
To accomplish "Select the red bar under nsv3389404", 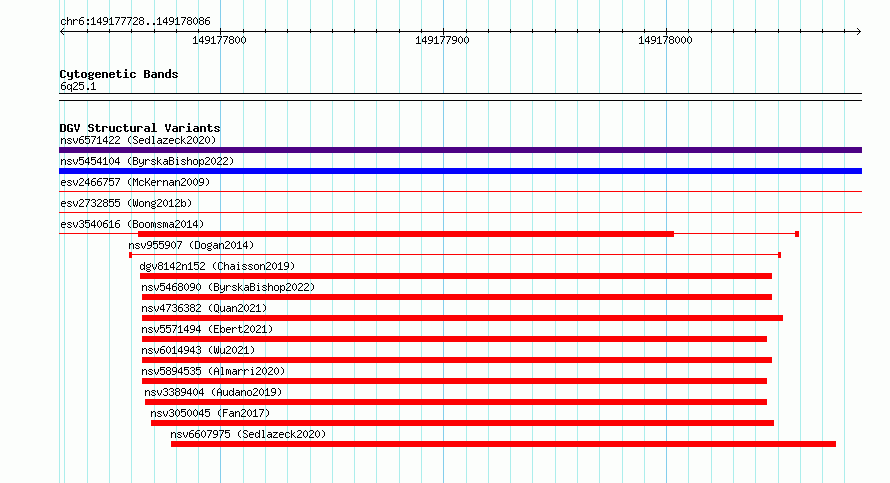I will coord(456,402).
